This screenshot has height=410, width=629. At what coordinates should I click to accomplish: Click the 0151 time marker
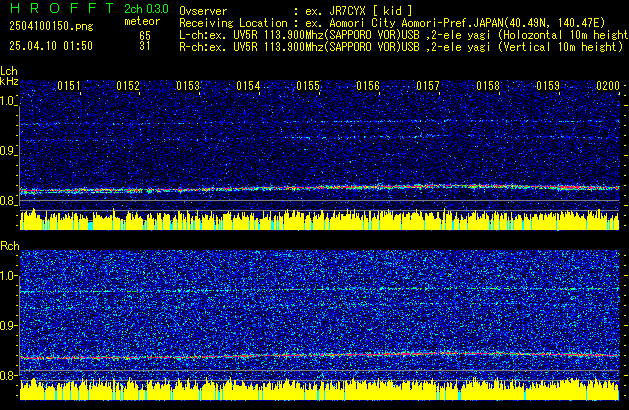click(x=69, y=86)
